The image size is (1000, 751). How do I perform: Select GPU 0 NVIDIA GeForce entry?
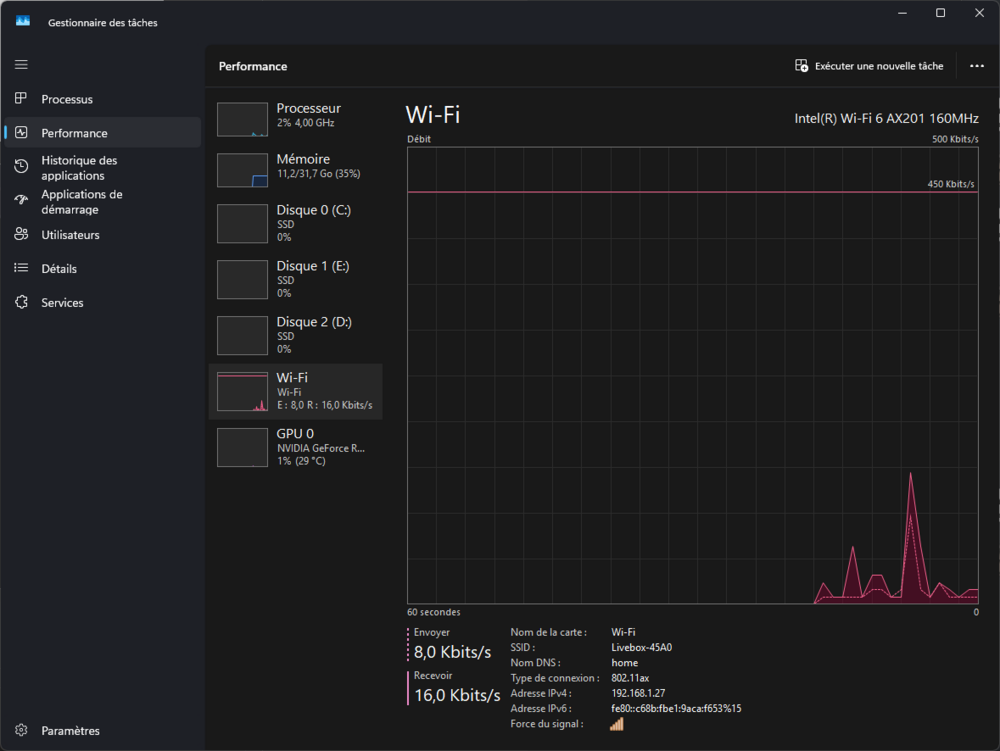click(x=295, y=448)
